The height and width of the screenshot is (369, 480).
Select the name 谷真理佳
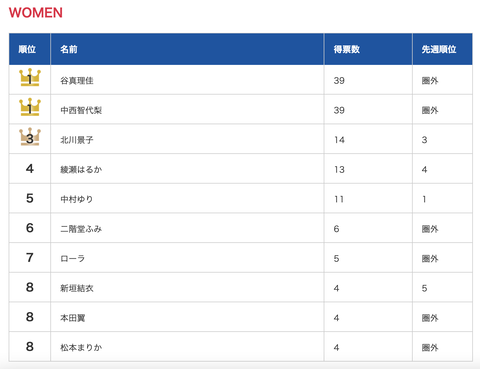(77, 81)
